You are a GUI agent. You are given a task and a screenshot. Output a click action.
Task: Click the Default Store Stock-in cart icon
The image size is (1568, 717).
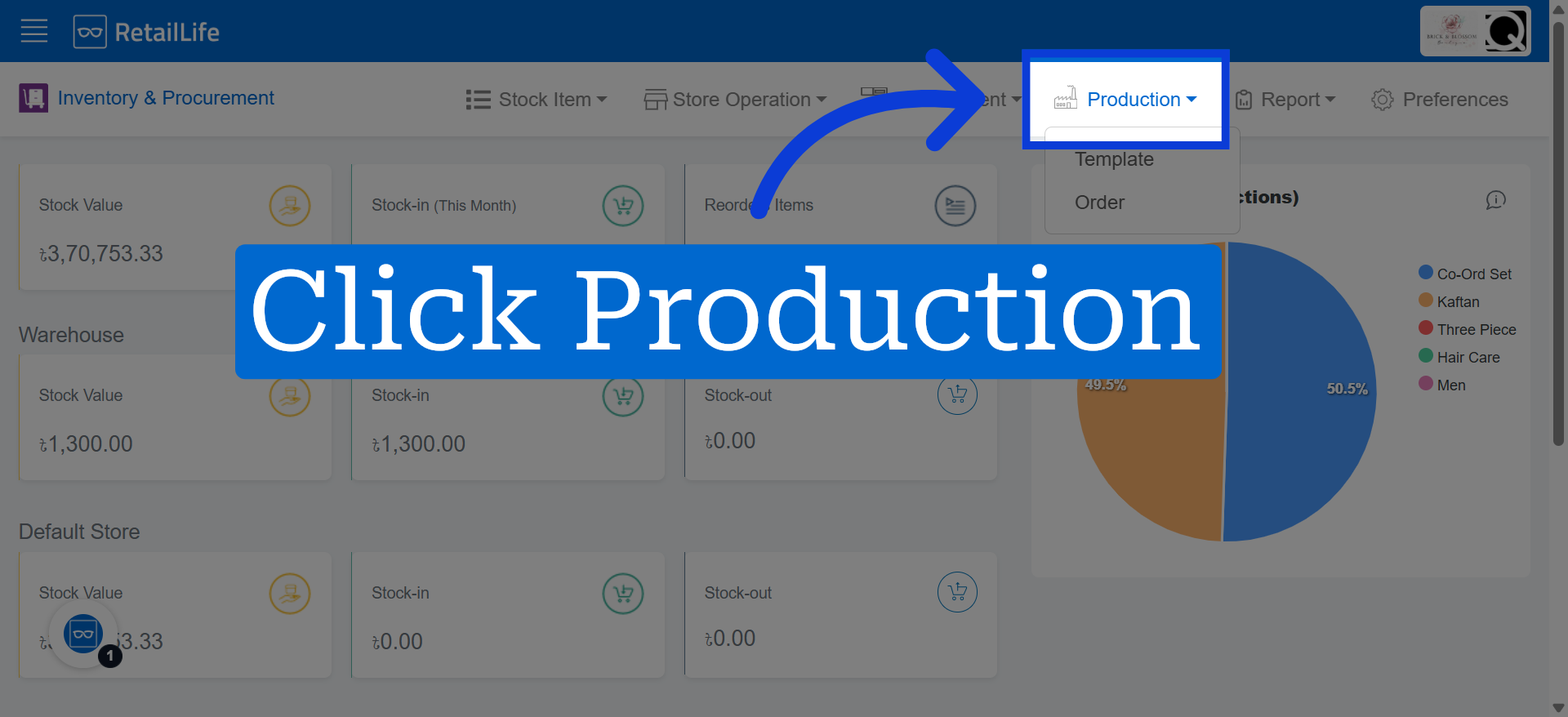coord(623,594)
